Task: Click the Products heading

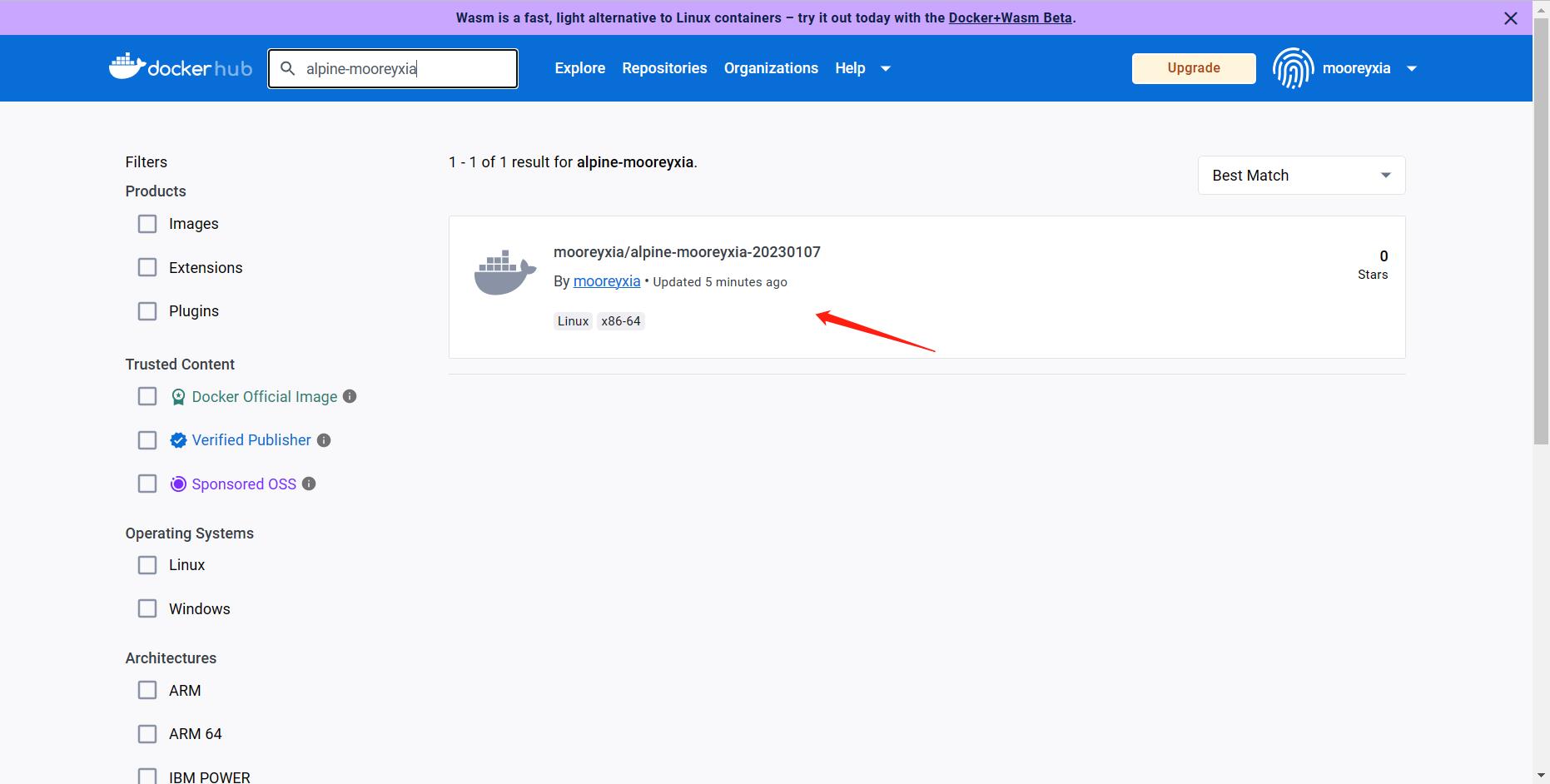Action: pyautogui.click(x=156, y=191)
